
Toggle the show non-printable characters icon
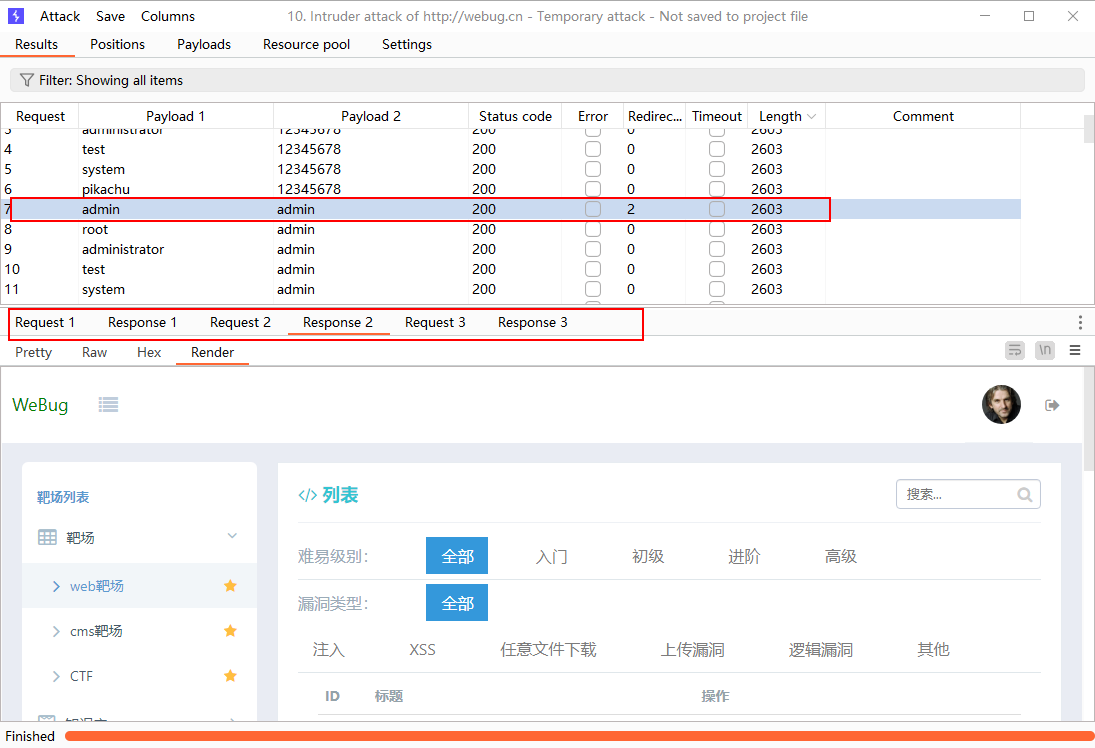[x=1045, y=350]
